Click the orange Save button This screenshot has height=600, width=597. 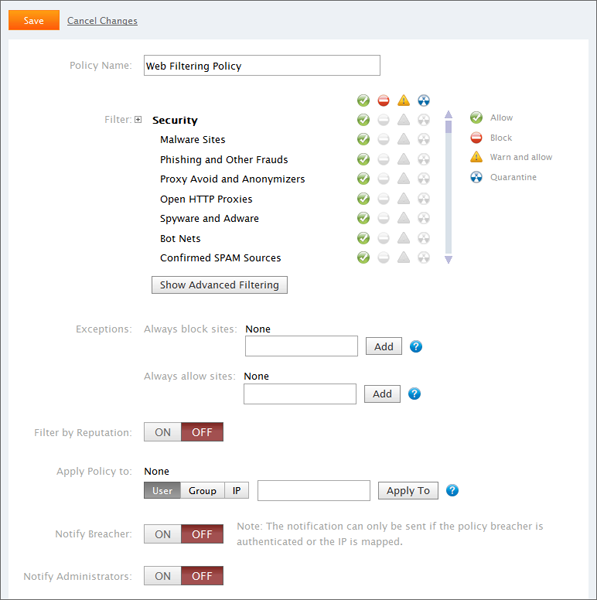tap(34, 20)
